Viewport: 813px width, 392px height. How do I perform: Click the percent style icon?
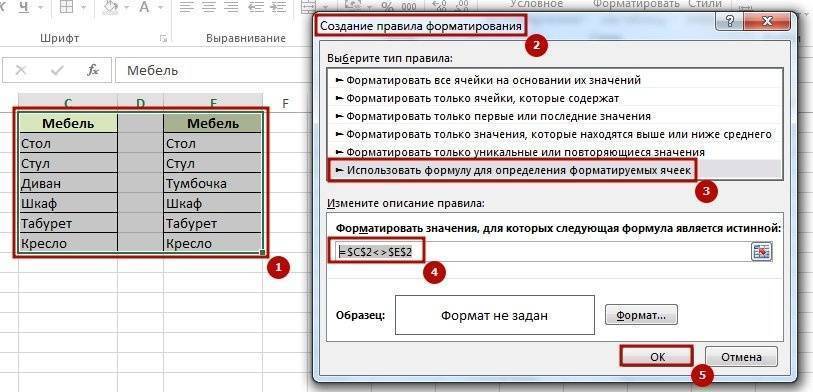point(387,6)
